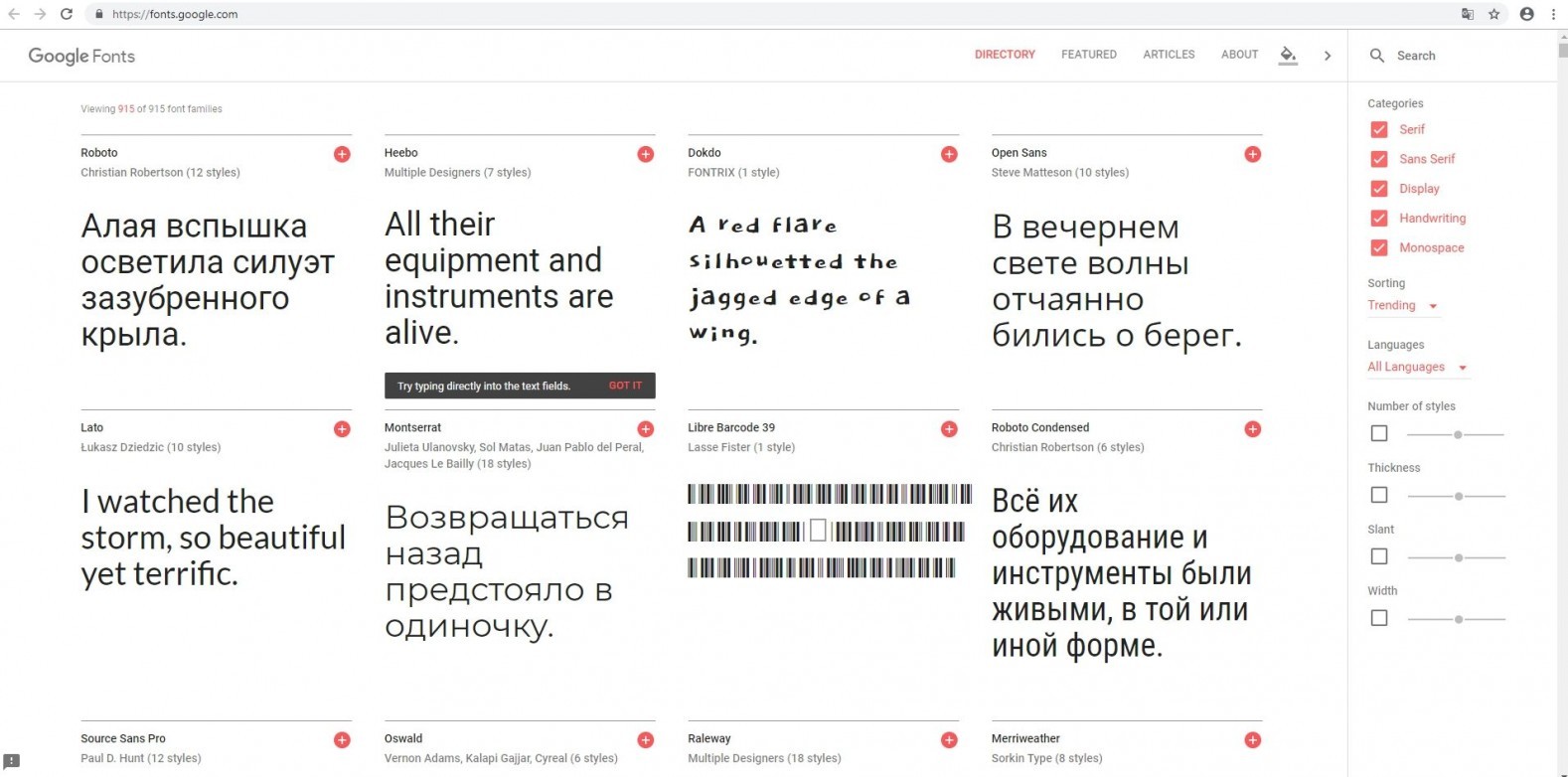
Task: Open the browser profile account icon
Action: [x=1527, y=14]
